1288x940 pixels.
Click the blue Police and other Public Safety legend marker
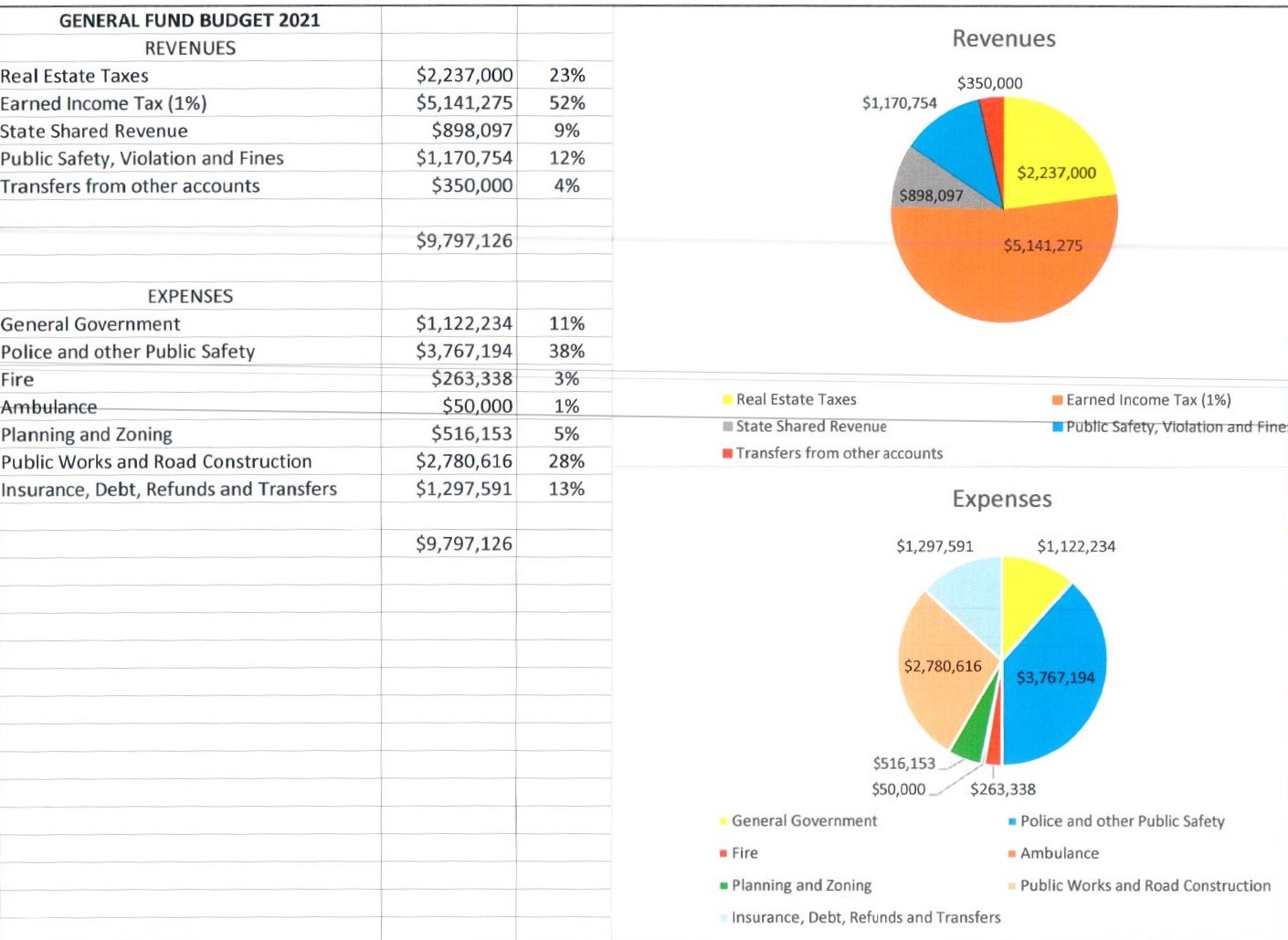click(x=1012, y=821)
